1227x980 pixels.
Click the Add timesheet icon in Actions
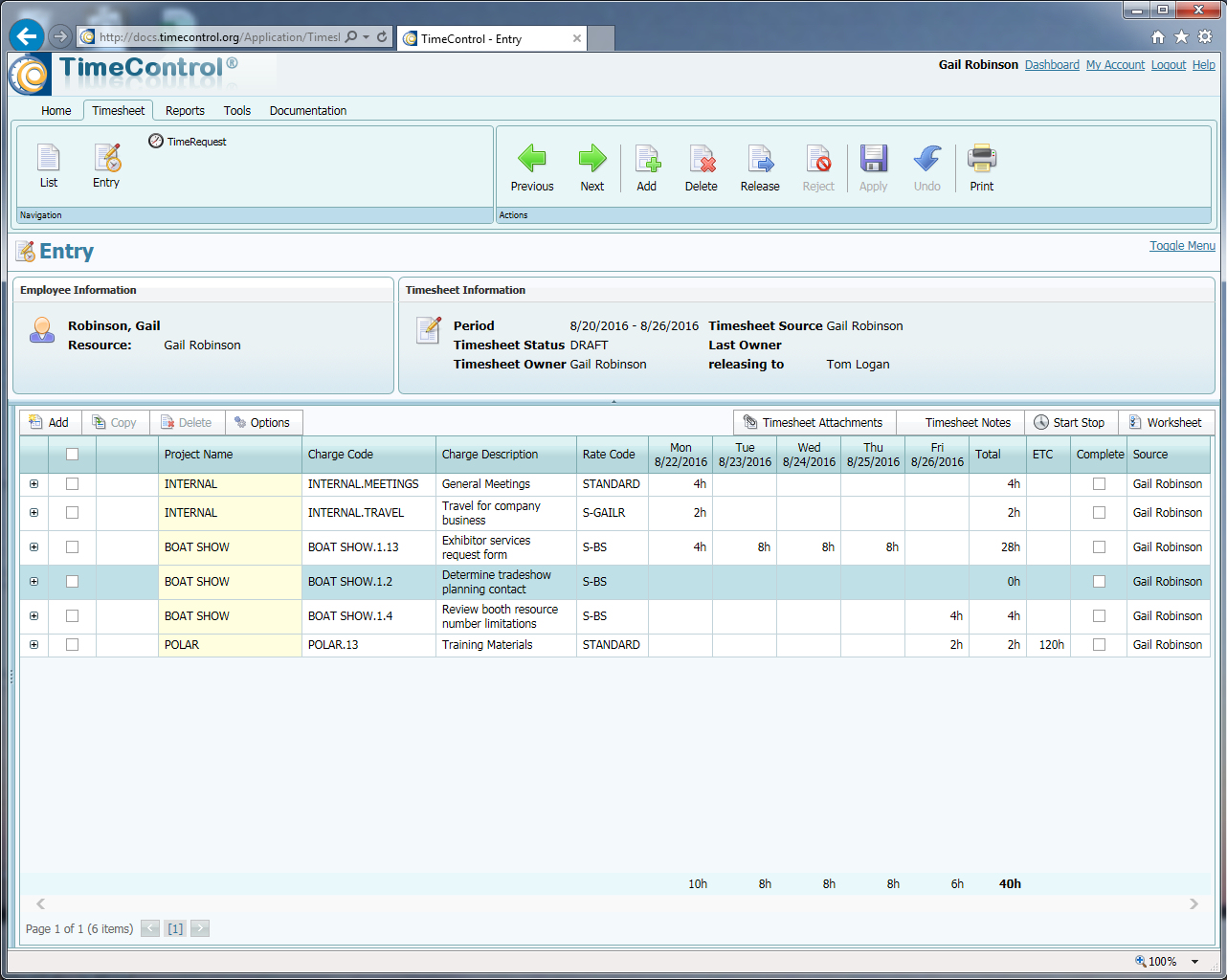(647, 159)
